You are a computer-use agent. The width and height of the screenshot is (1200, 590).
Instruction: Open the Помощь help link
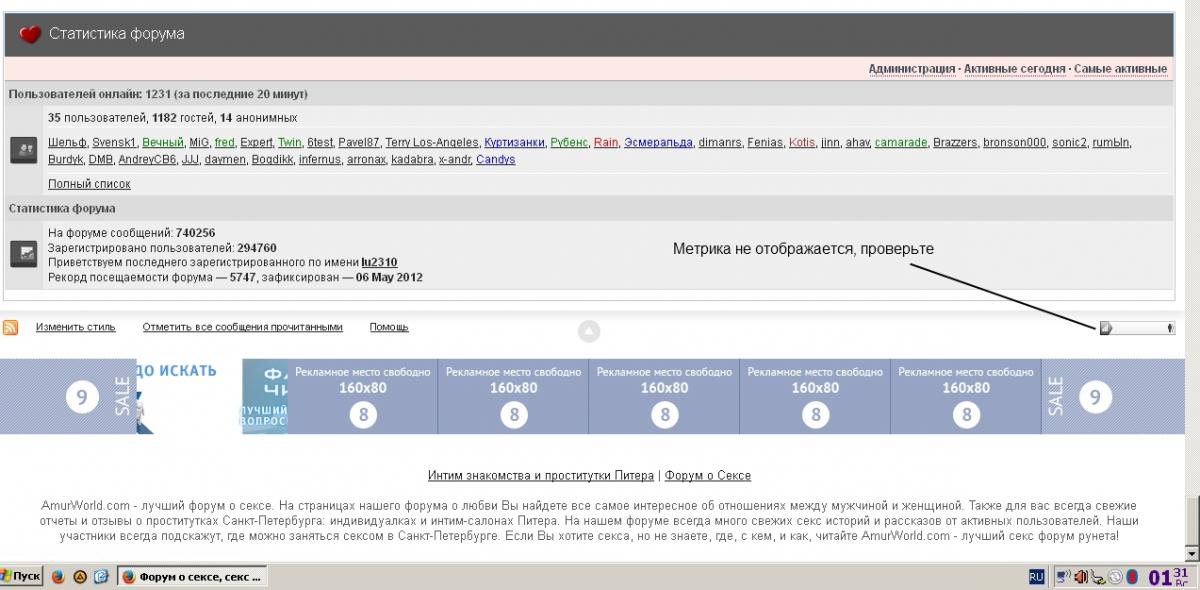tap(389, 327)
